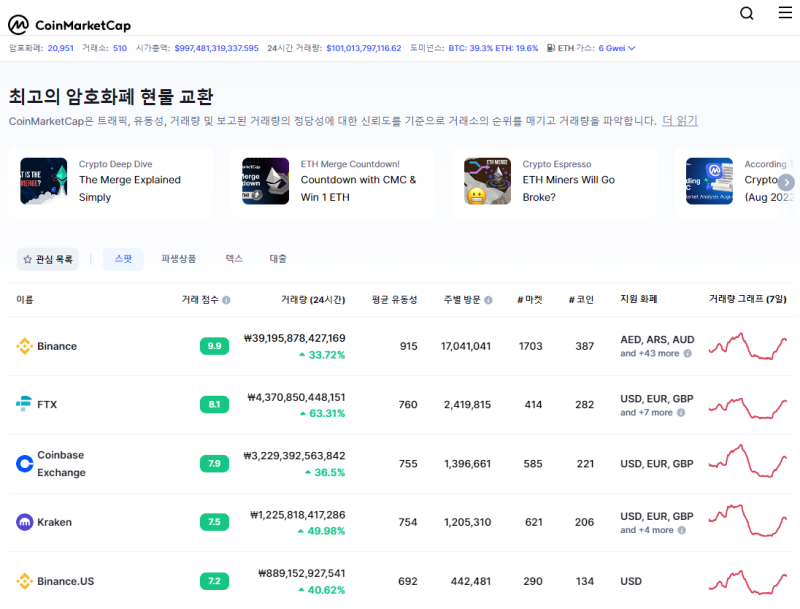Click info icon next to Kraken's +4 more

(682, 530)
